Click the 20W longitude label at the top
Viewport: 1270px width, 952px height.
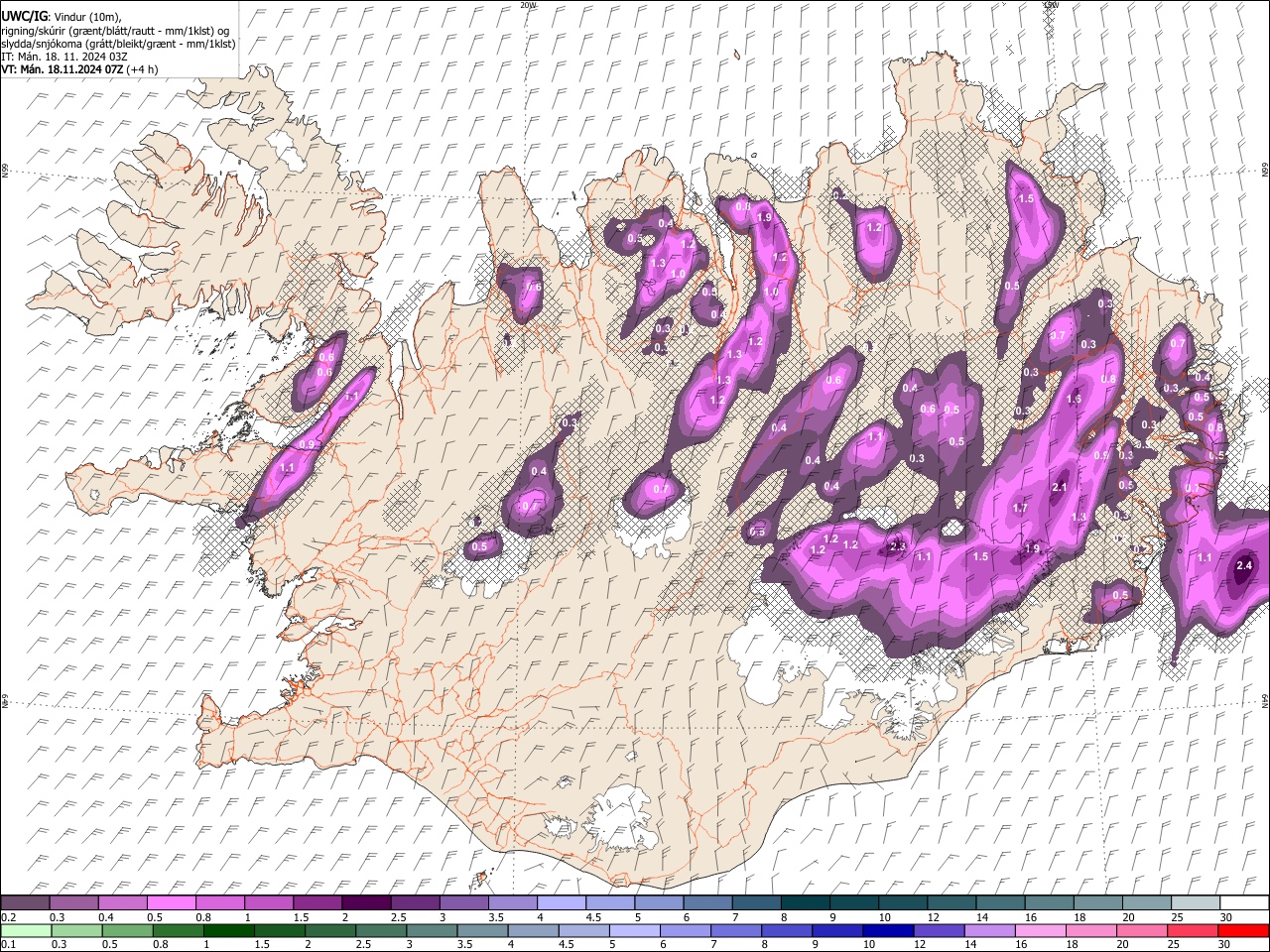(528, 5)
